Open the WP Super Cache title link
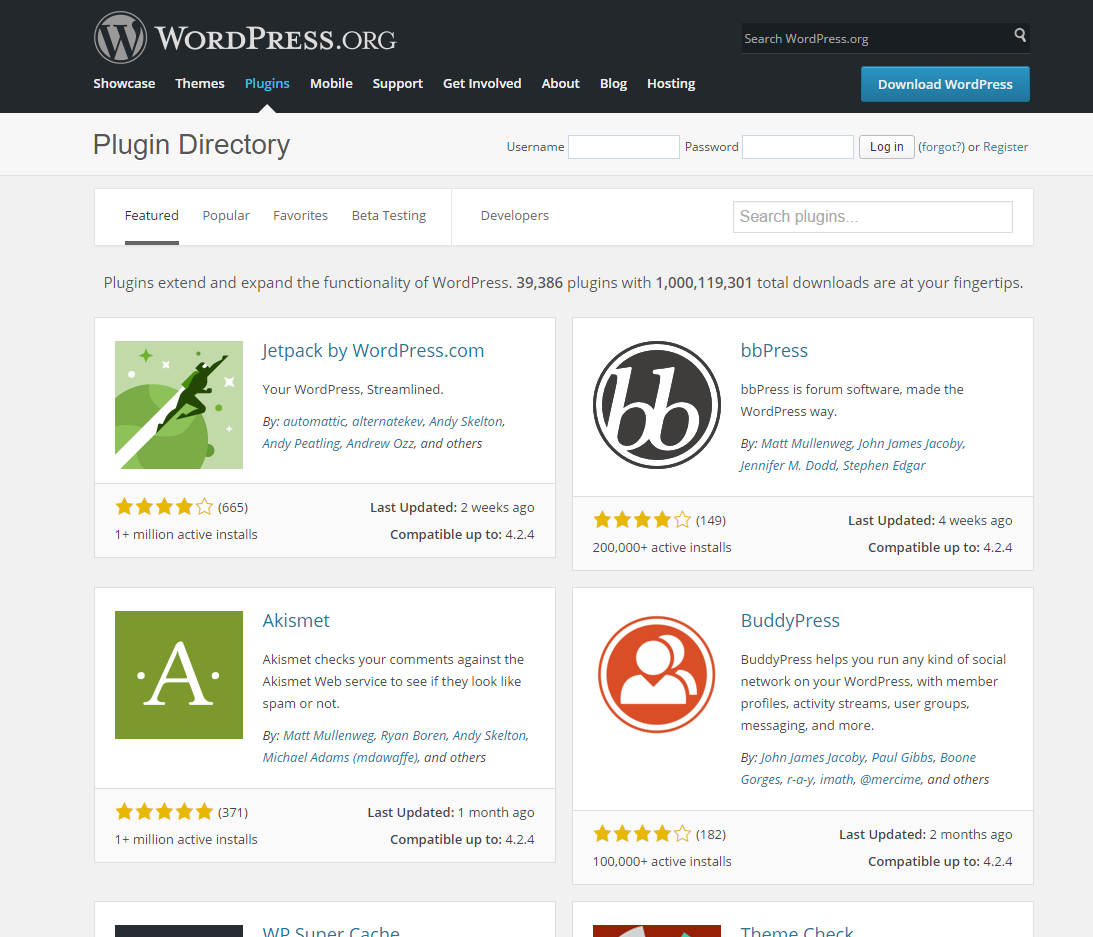This screenshot has width=1093, height=937. pyautogui.click(x=331, y=931)
